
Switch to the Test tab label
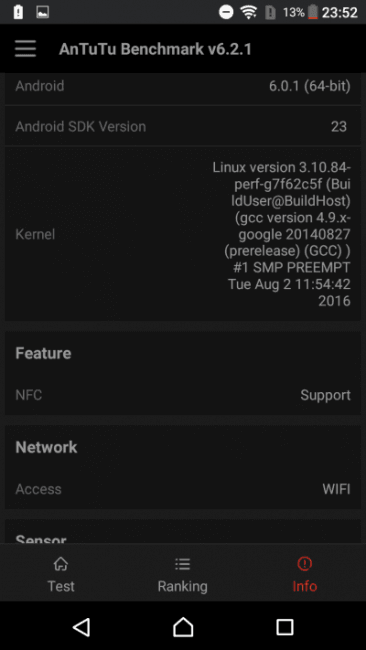[x=61, y=586]
